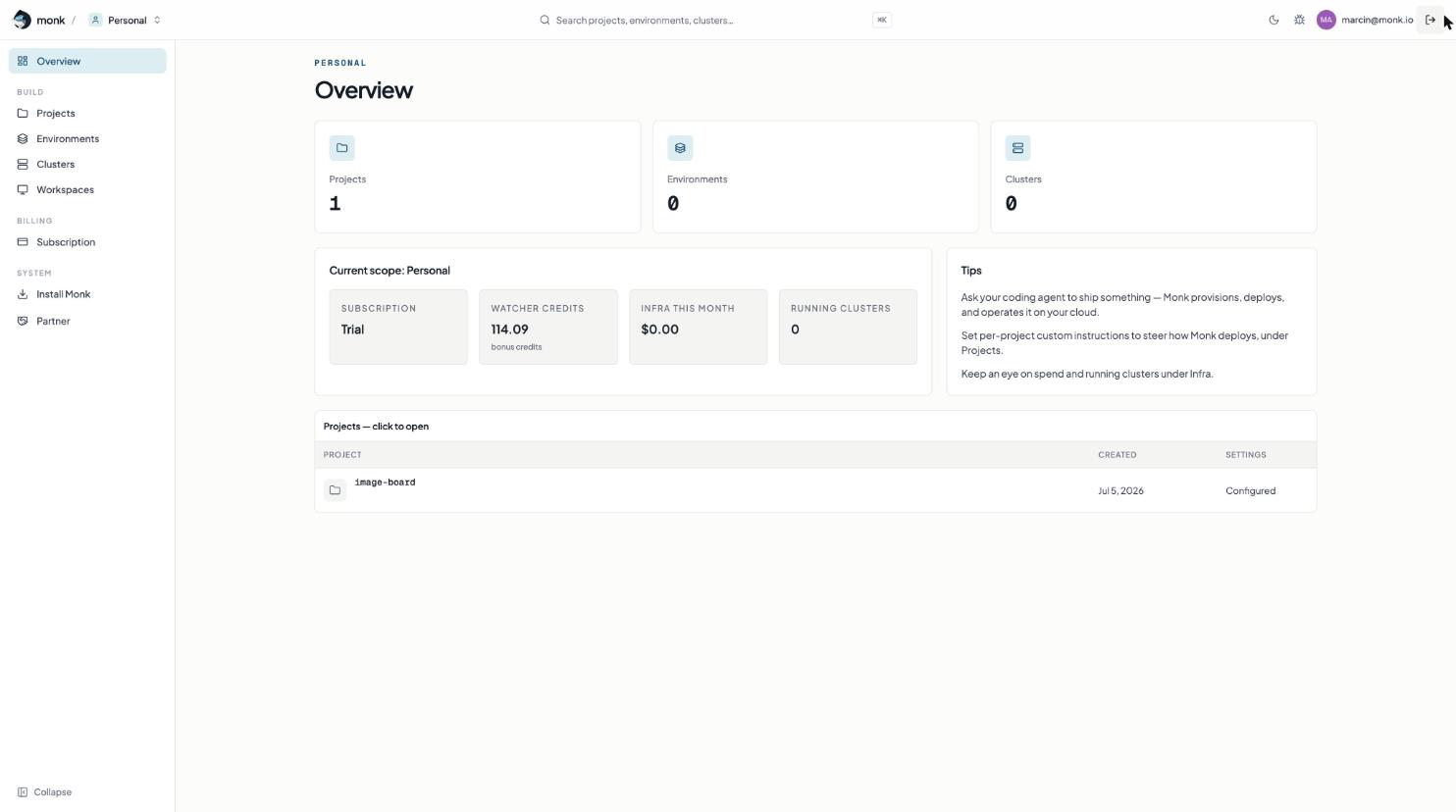Click the PROJECT column header
The image size is (1456, 812).
[x=342, y=455]
